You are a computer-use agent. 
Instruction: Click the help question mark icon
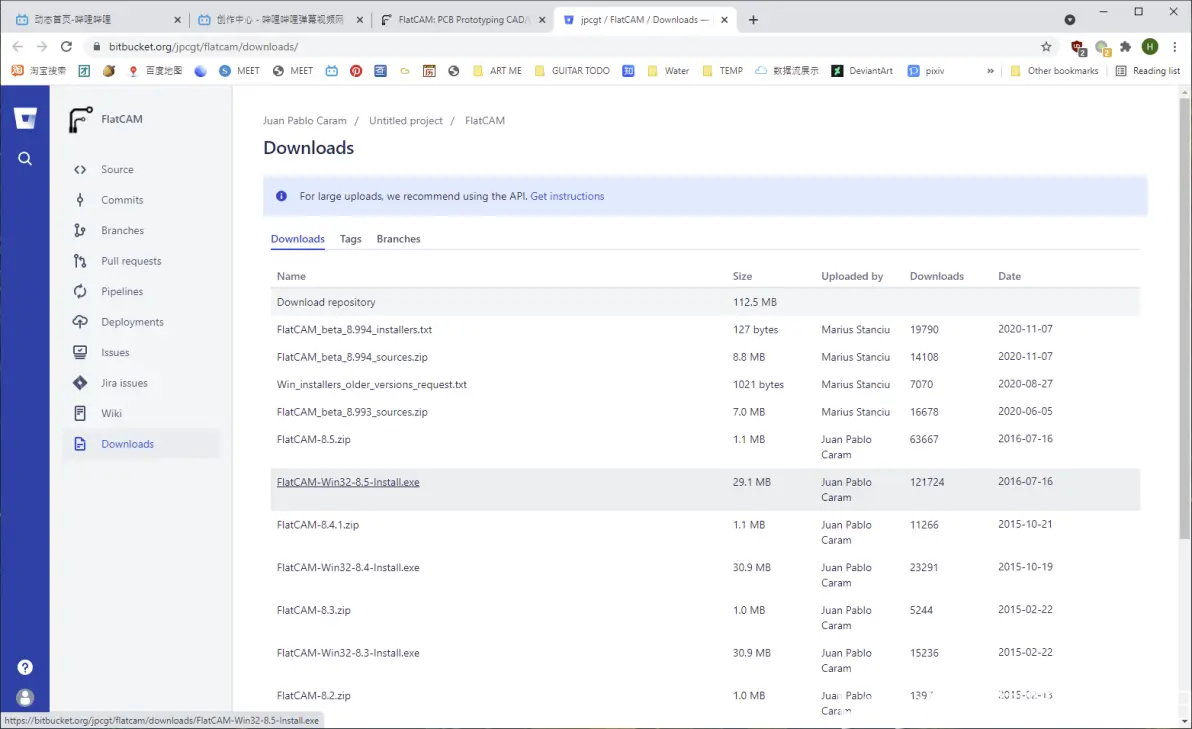click(x=25, y=667)
